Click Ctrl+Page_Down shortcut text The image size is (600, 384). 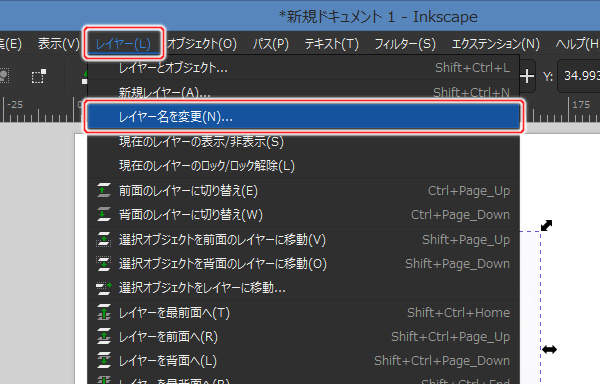[x=460, y=215]
